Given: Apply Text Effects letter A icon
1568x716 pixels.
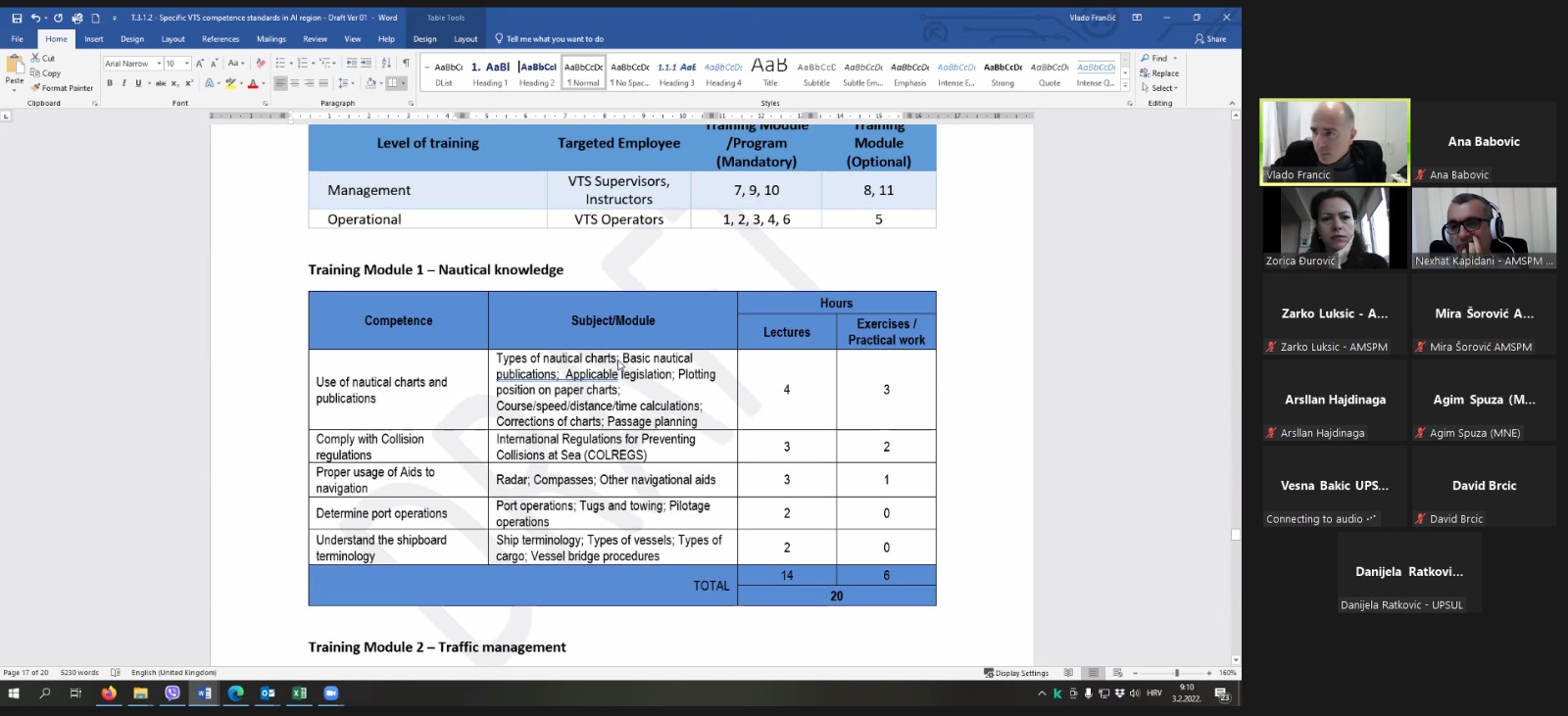Looking at the screenshot, I should click(x=209, y=83).
